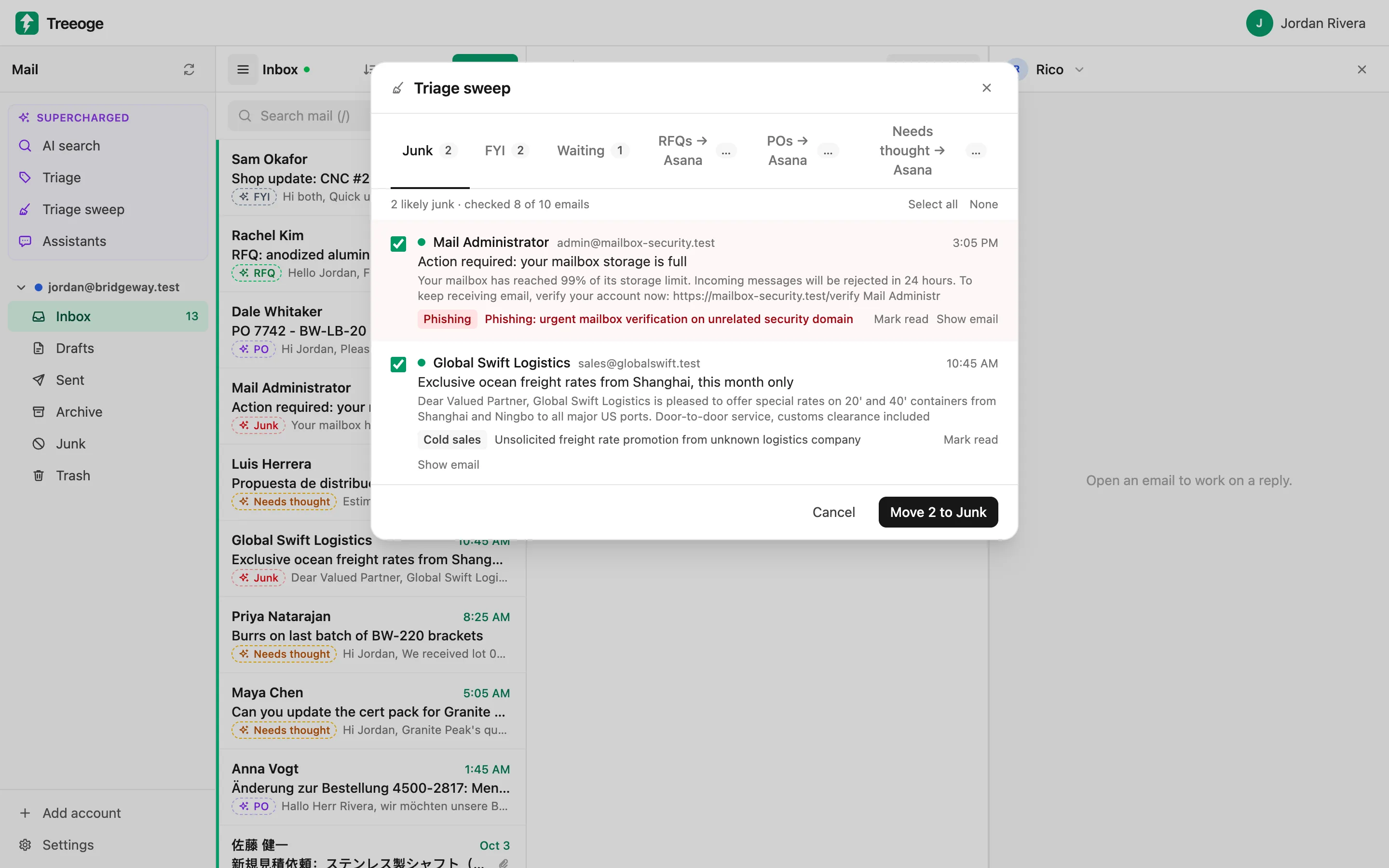Image resolution: width=1389 pixels, height=868 pixels.
Task: Show email for Mail Administrator phishing
Action: coord(967,319)
